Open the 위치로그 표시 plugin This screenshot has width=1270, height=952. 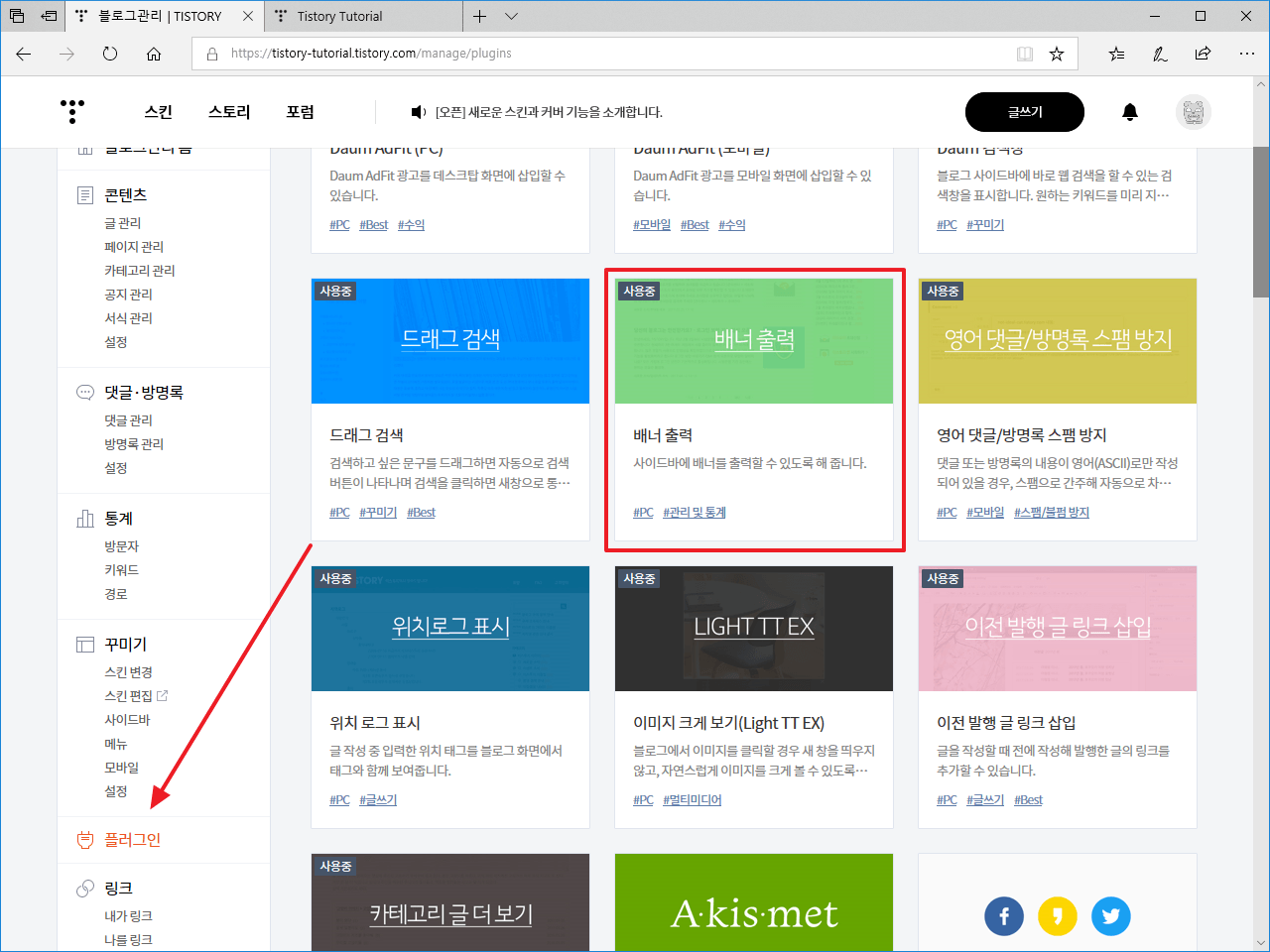(x=450, y=697)
